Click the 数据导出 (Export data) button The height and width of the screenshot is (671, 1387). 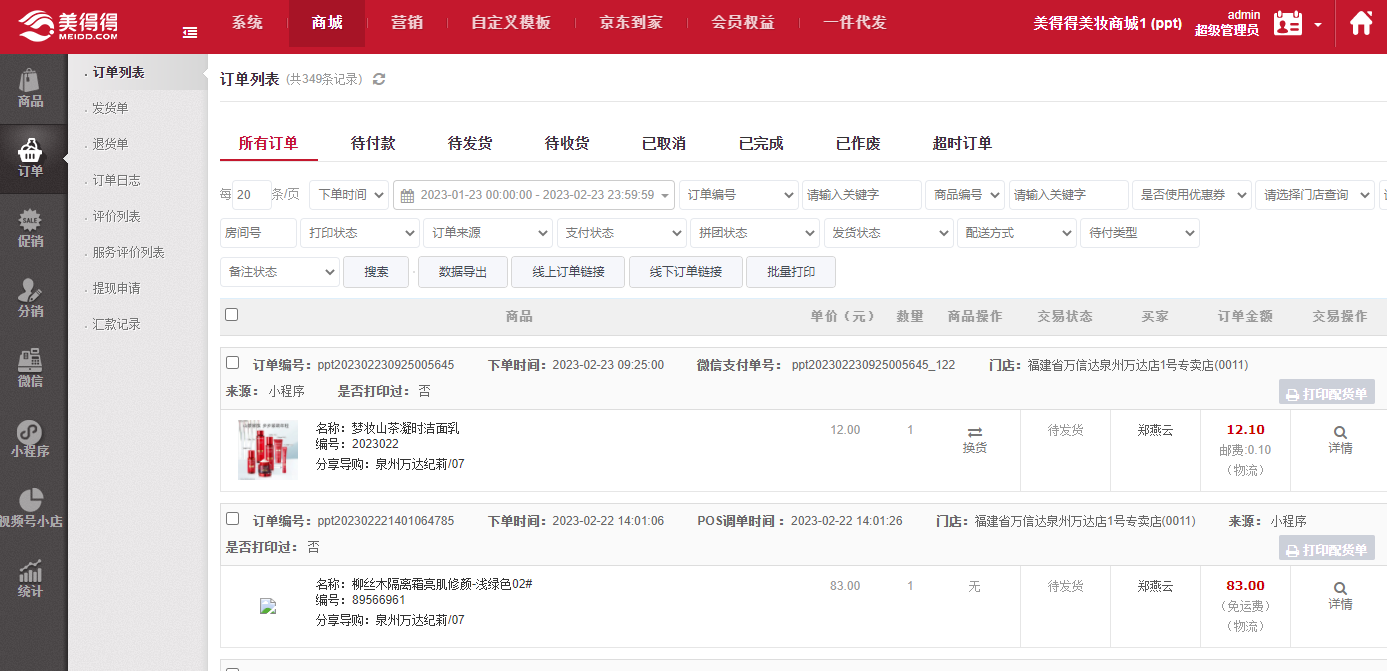coord(463,272)
